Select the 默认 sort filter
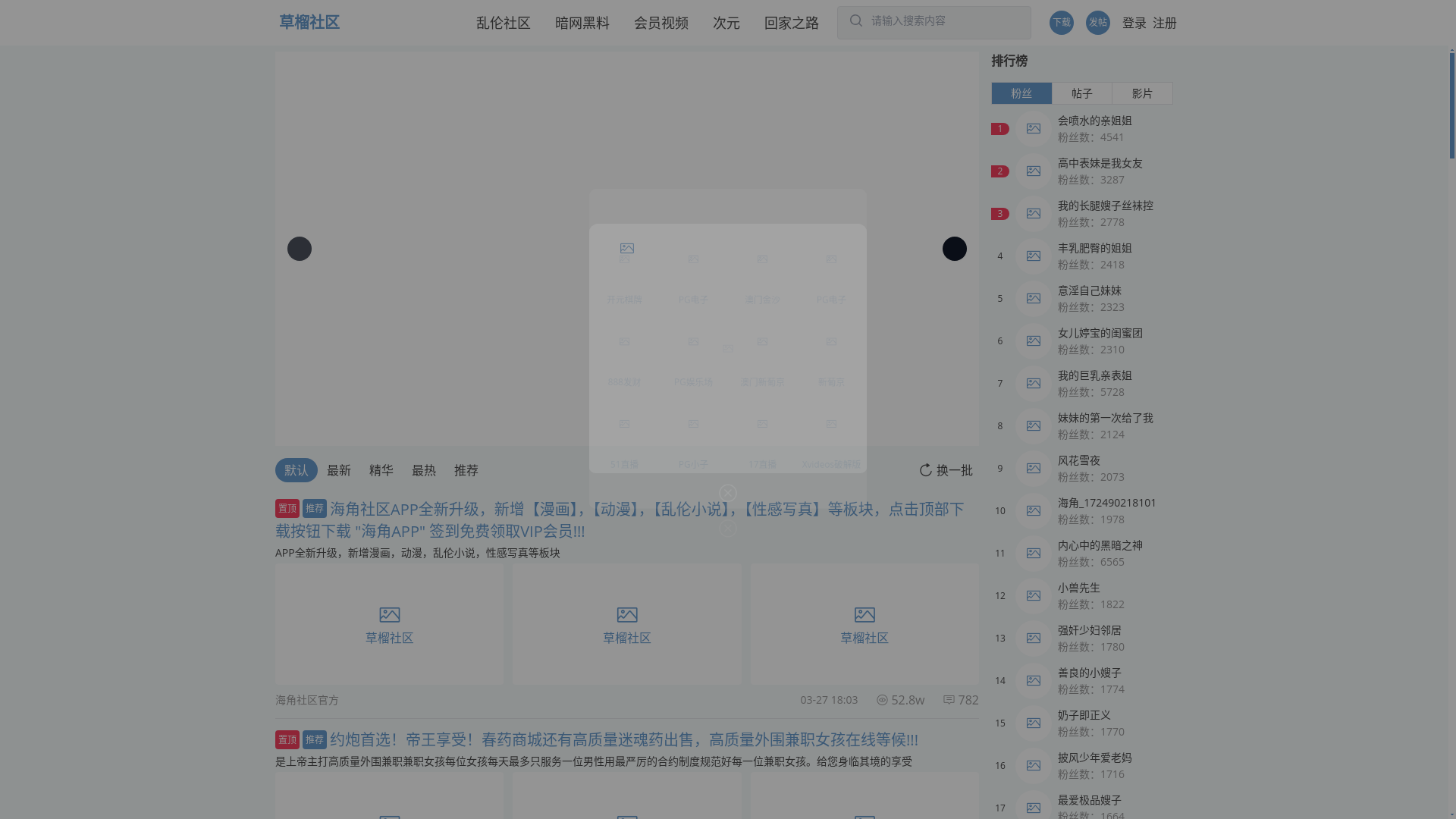 click(297, 470)
